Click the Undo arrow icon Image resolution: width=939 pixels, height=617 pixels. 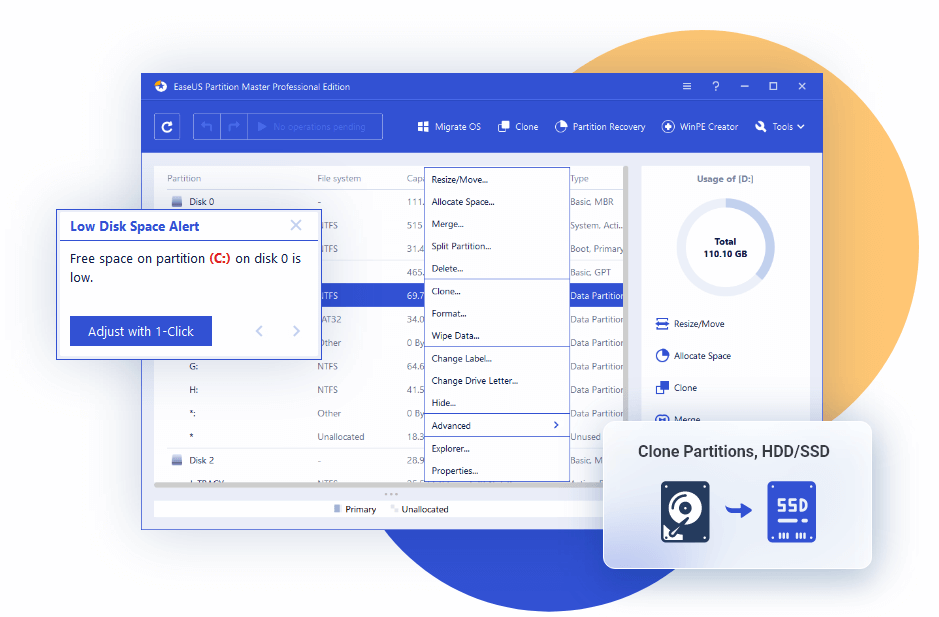(x=207, y=127)
